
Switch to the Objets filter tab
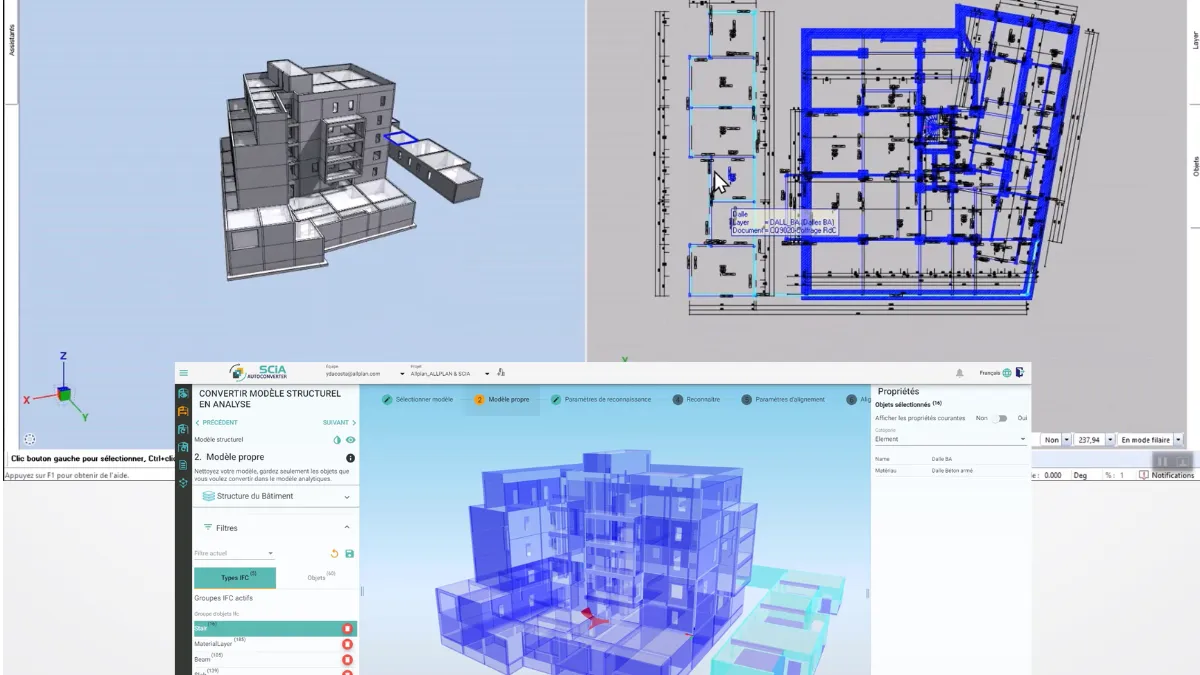[x=316, y=577]
